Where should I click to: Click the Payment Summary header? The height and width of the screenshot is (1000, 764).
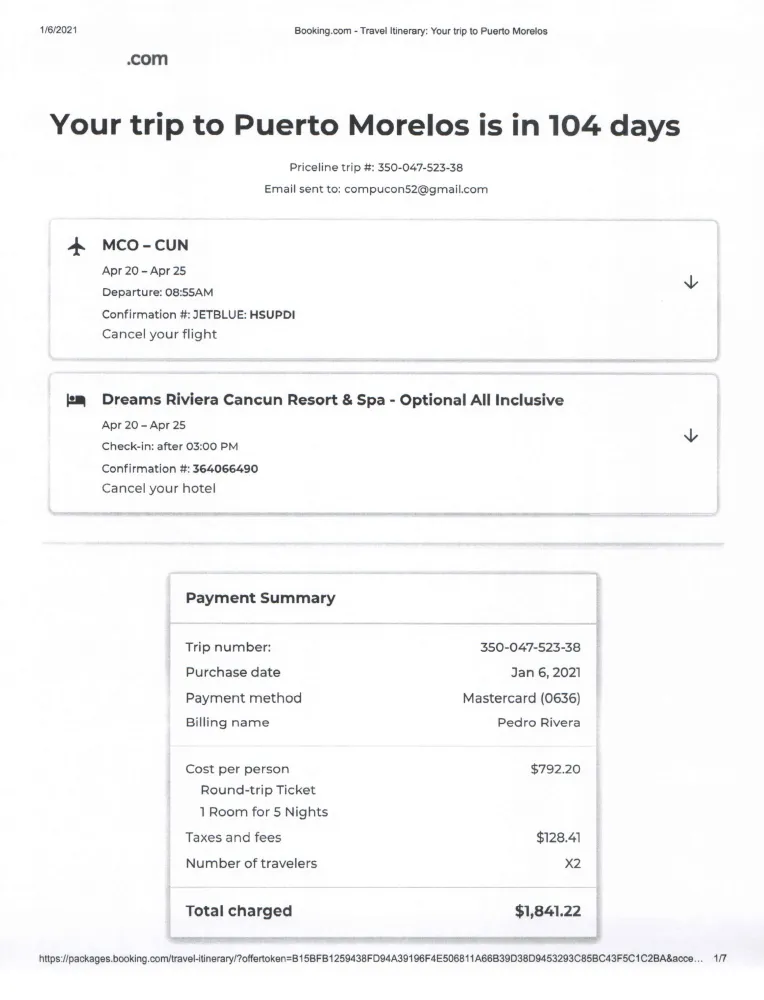click(x=260, y=598)
